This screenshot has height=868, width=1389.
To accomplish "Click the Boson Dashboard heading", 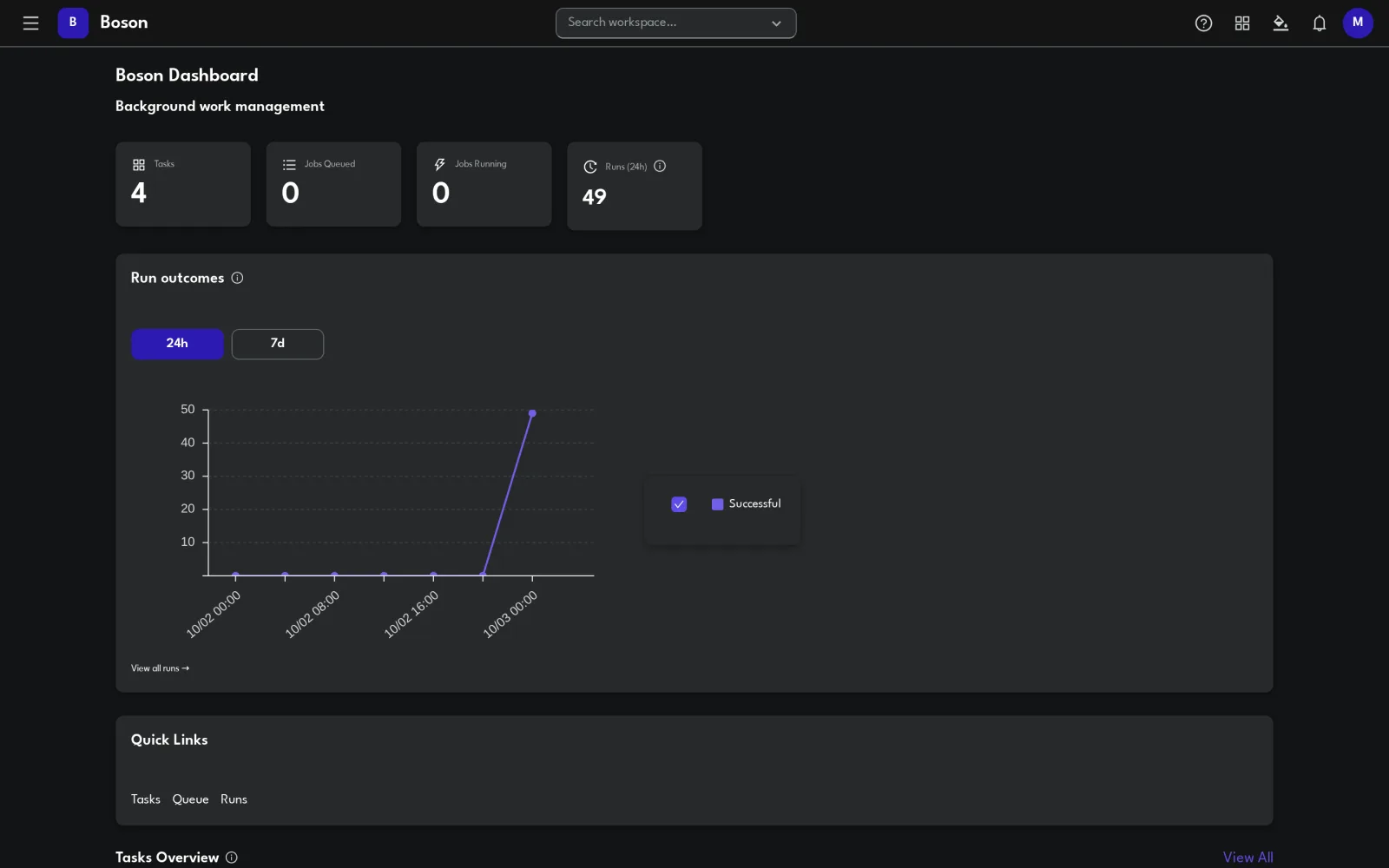I will pos(187,76).
